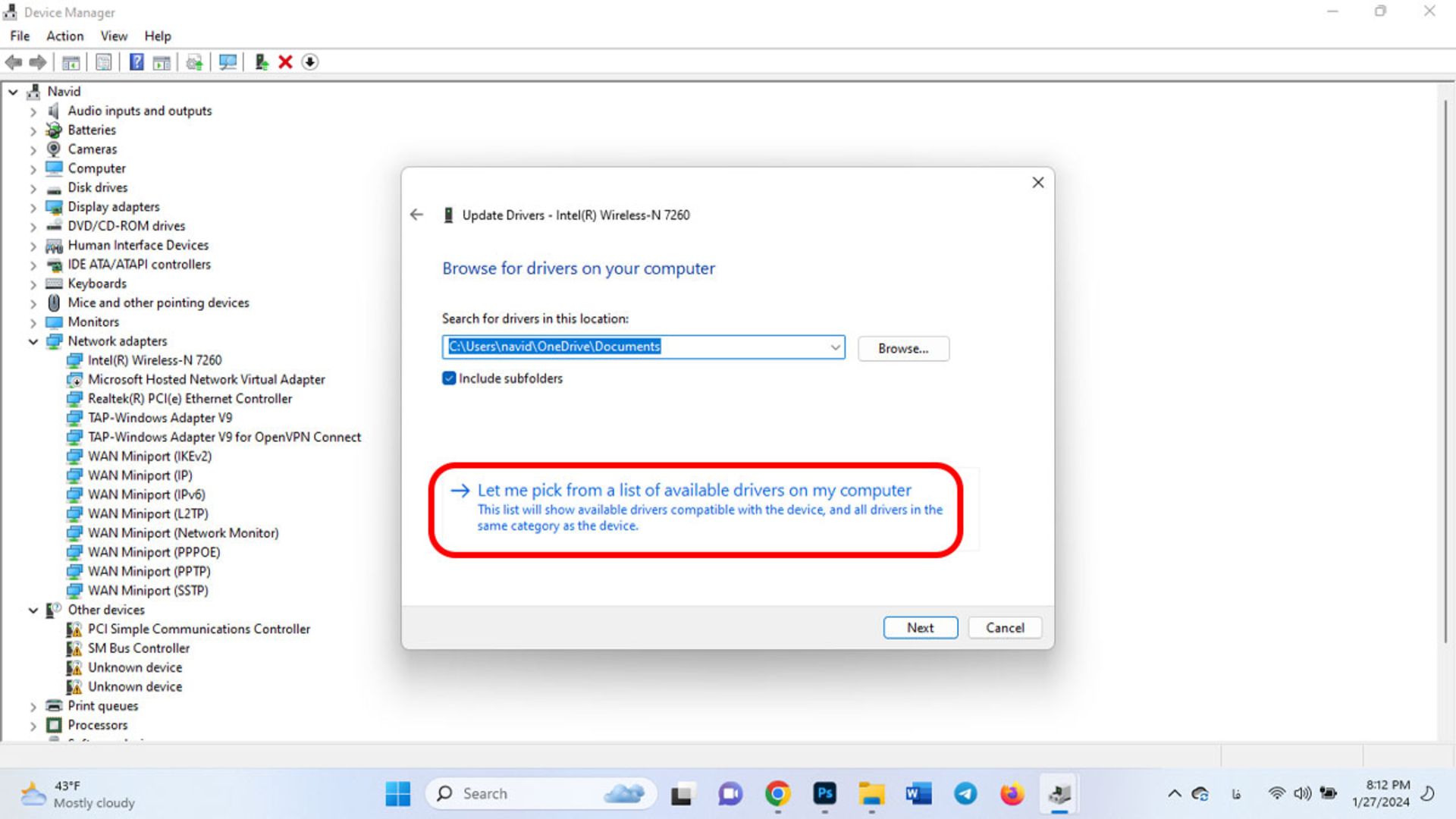Click the Next button
The image size is (1456, 819).
tap(920, 628)
